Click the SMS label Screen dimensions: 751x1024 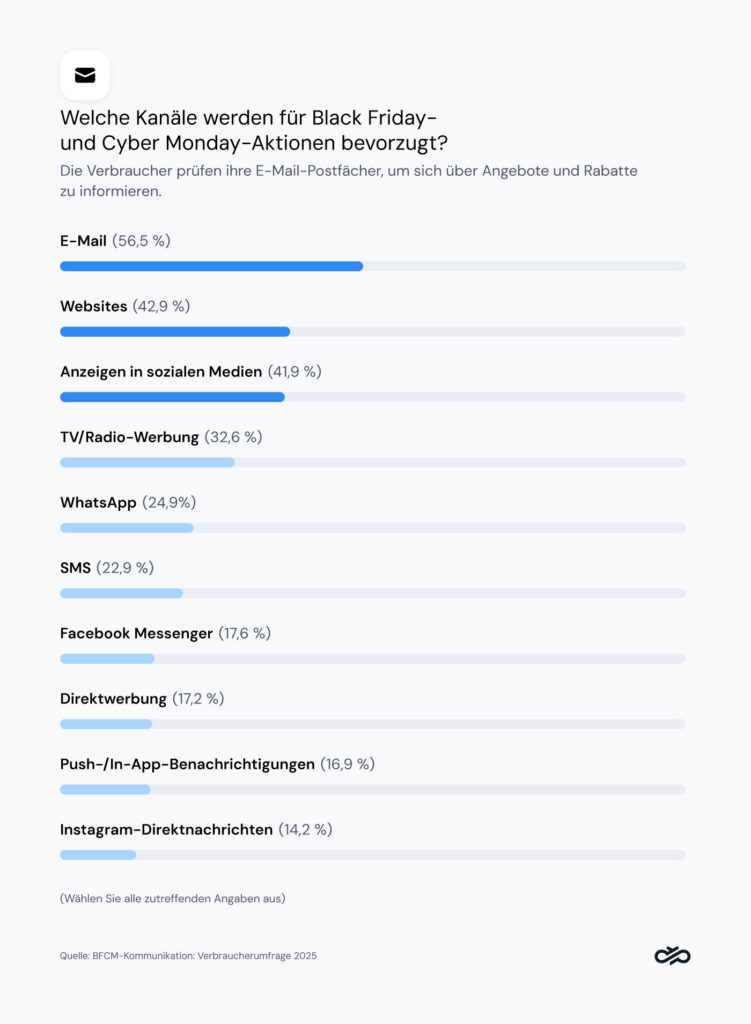pos(75,568)
